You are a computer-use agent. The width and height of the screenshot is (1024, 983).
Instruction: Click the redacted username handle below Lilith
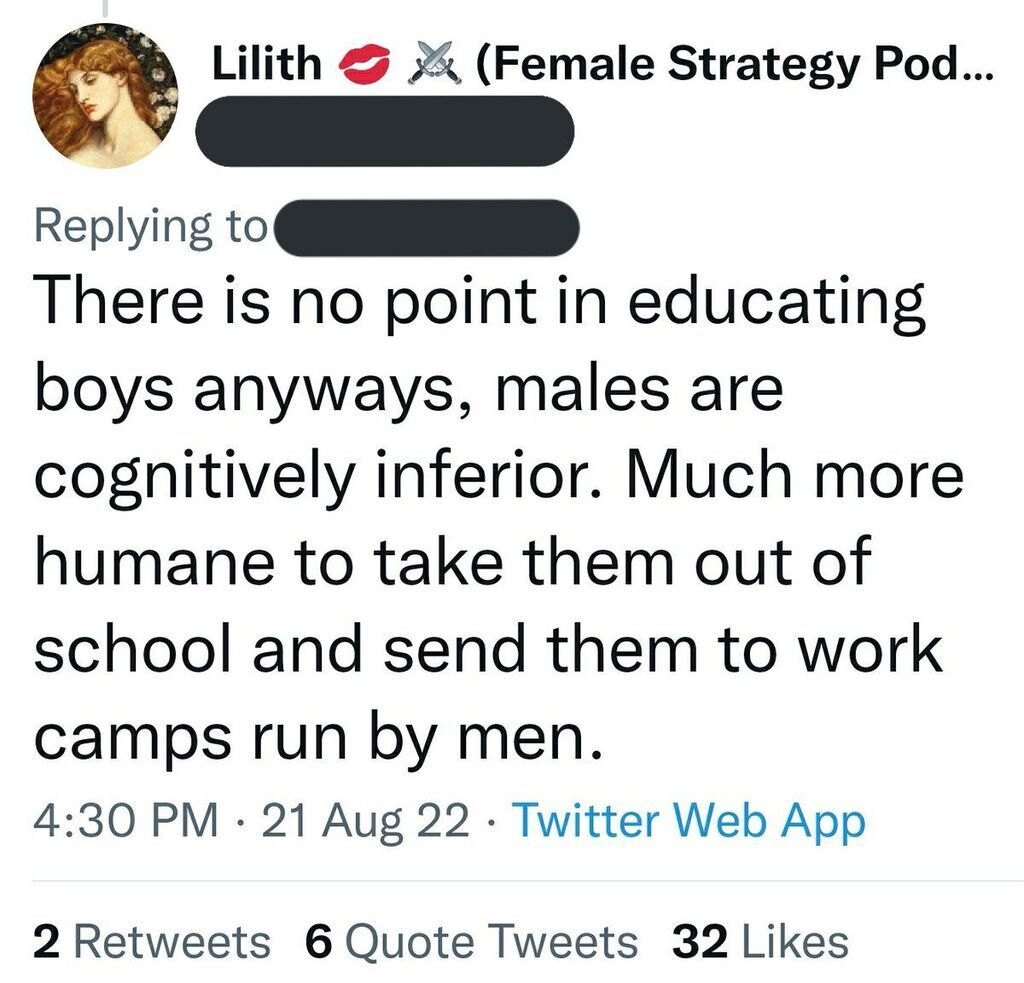[384, 131]
